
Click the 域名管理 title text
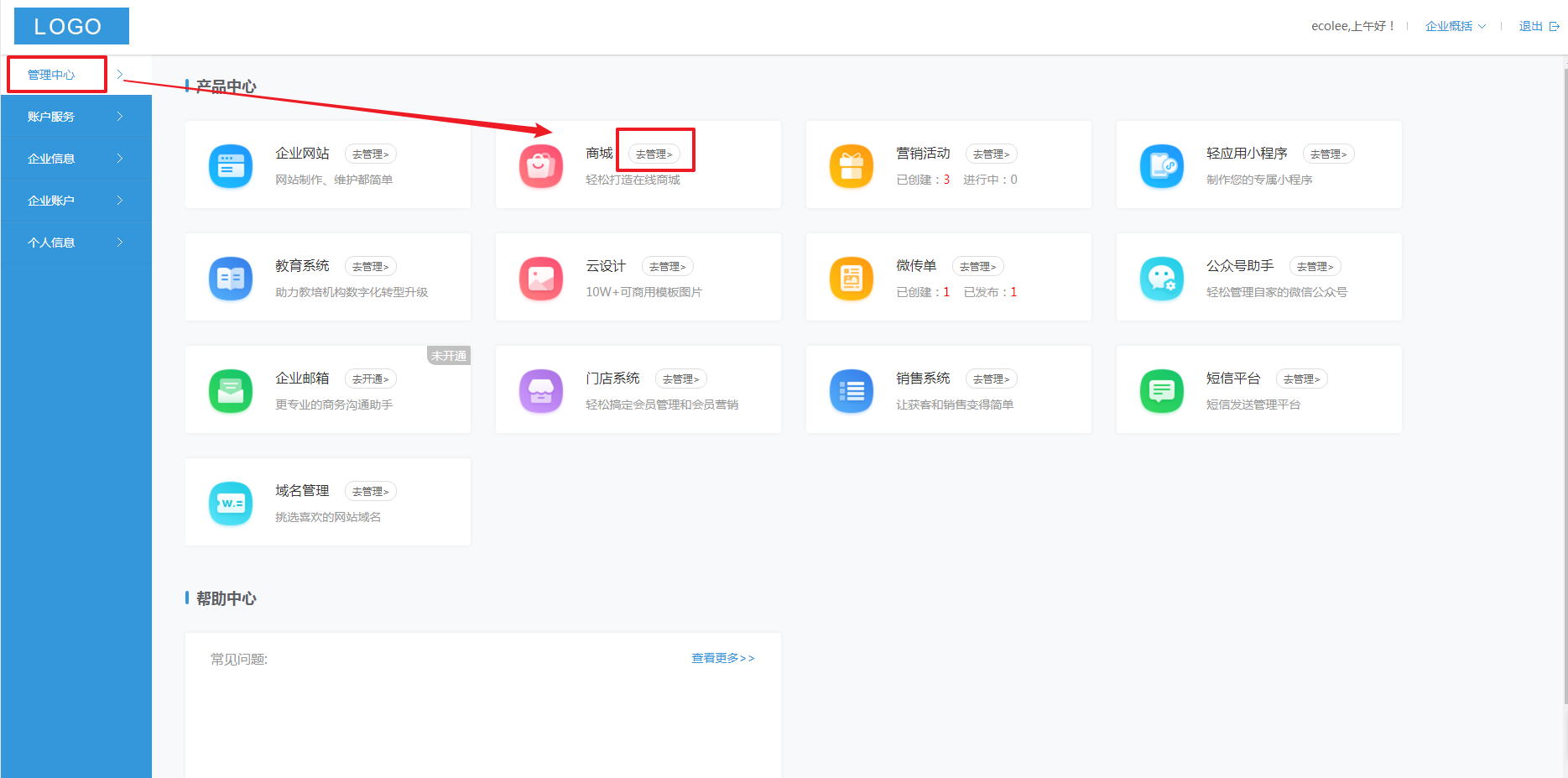pyautogui.click(x=302, y=491)
